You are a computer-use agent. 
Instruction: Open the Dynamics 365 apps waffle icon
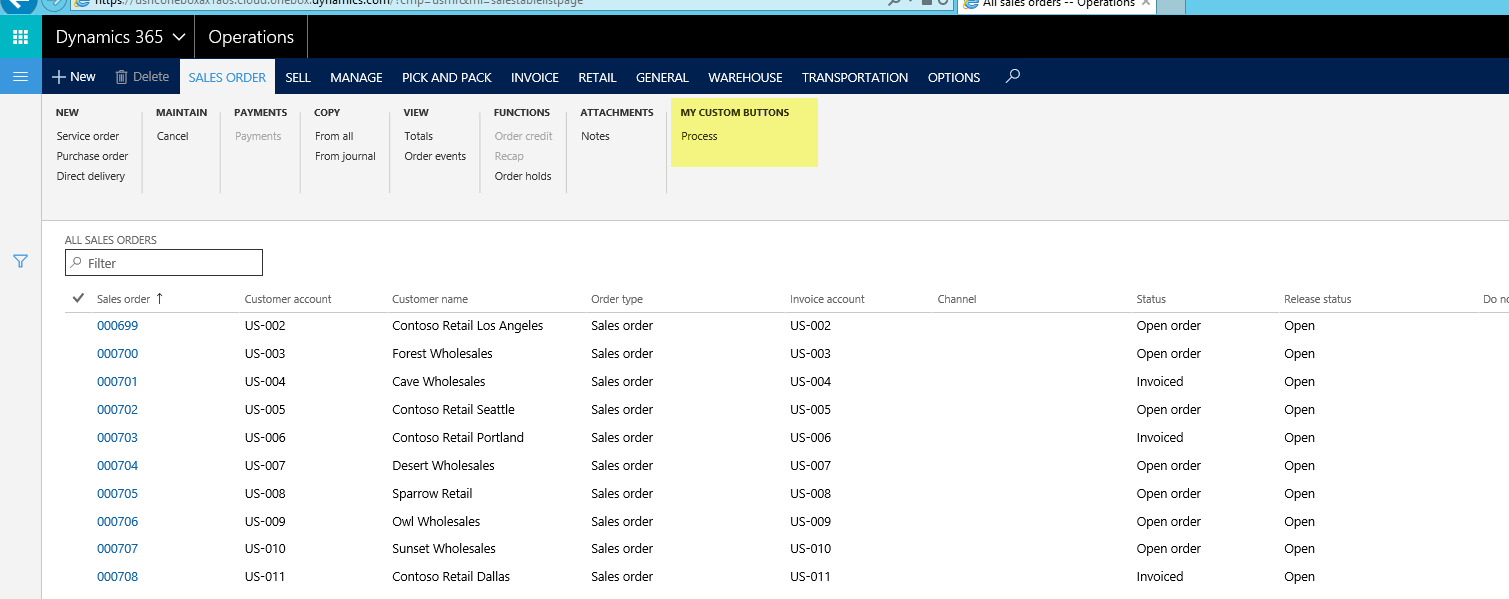click(19, 36)
